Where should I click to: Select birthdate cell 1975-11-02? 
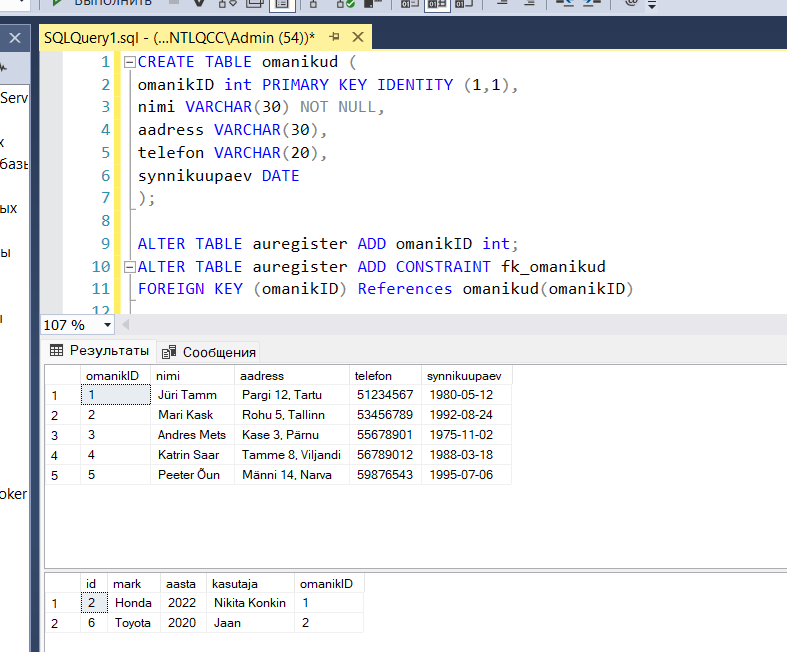[x=466, y=435]
